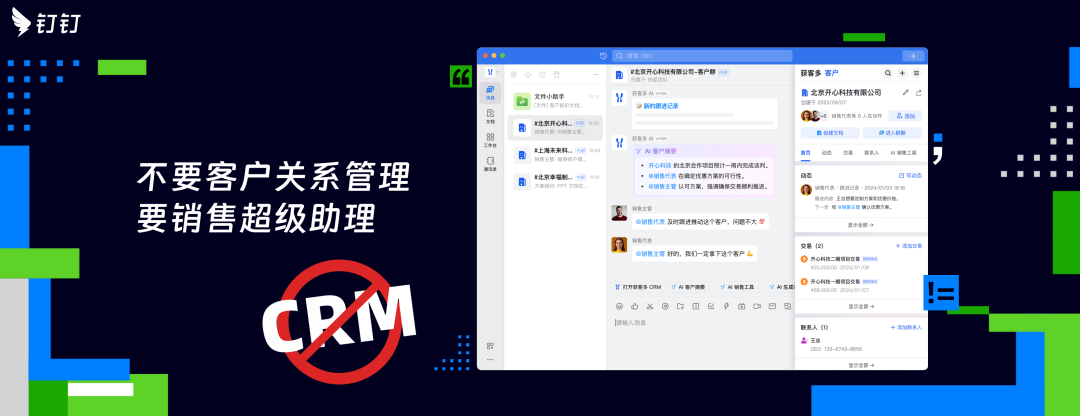
Task: Open the #上海未来科... conversation
Action: [555, 154]
